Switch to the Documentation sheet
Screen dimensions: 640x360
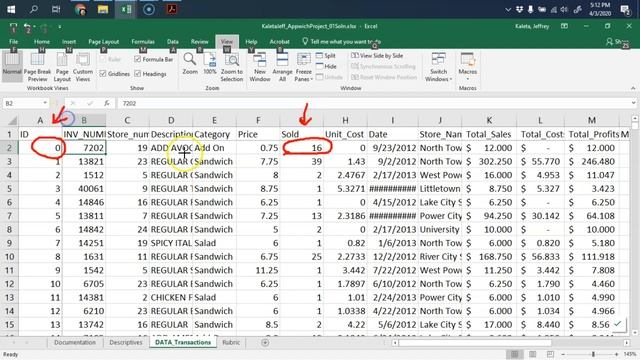coord(75,342)
